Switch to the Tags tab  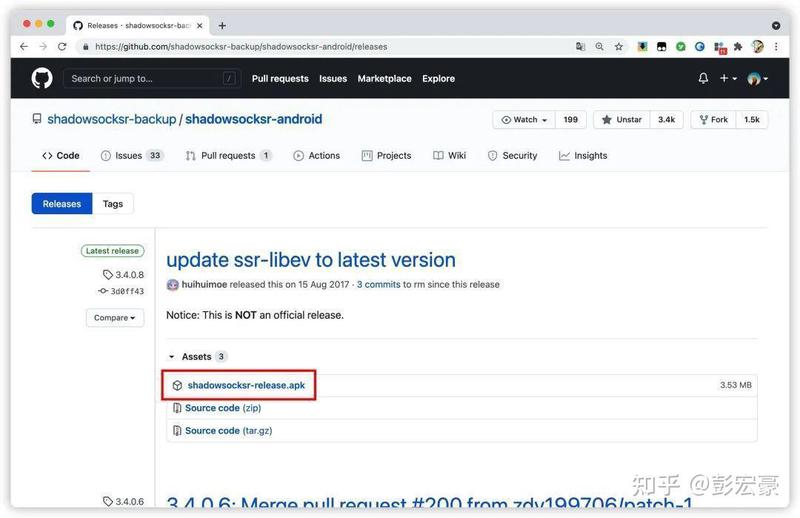click(113, 204)
